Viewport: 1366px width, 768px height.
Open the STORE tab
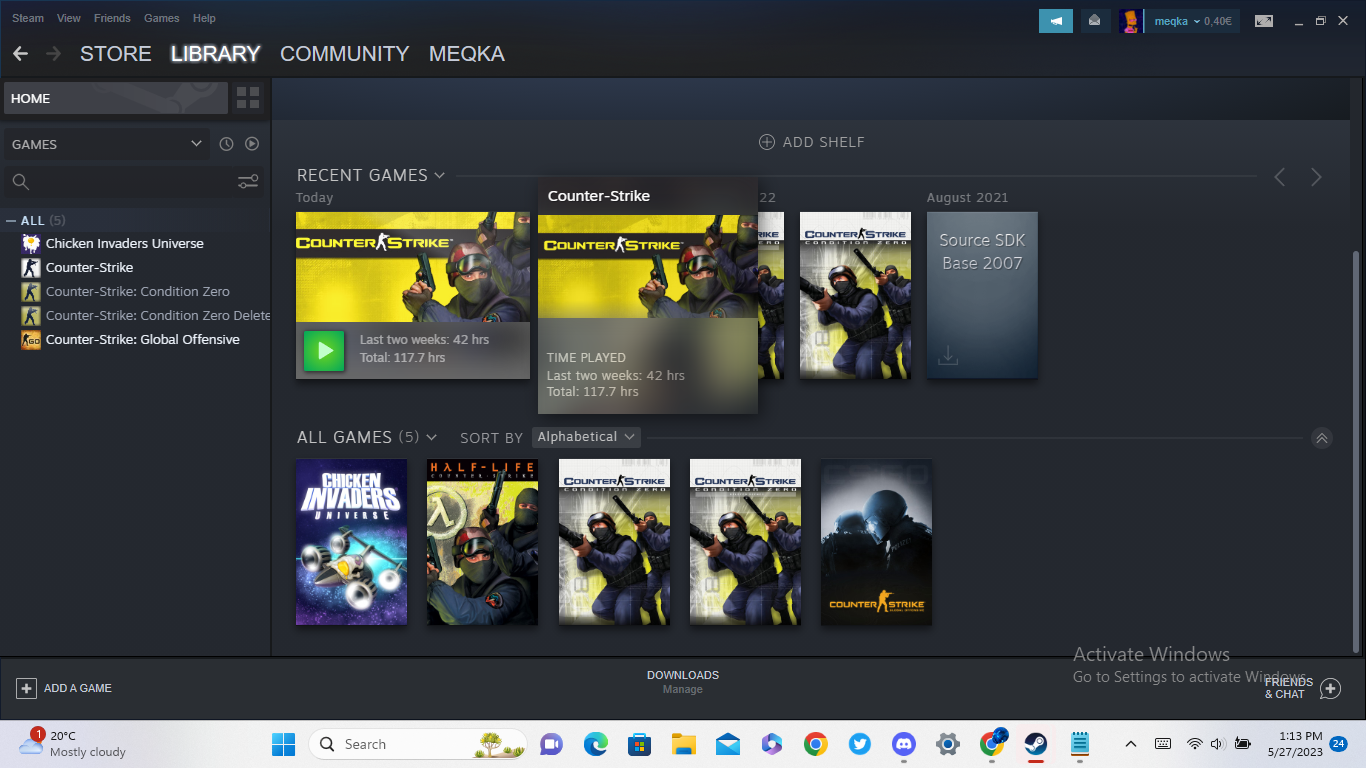point(116,54)
